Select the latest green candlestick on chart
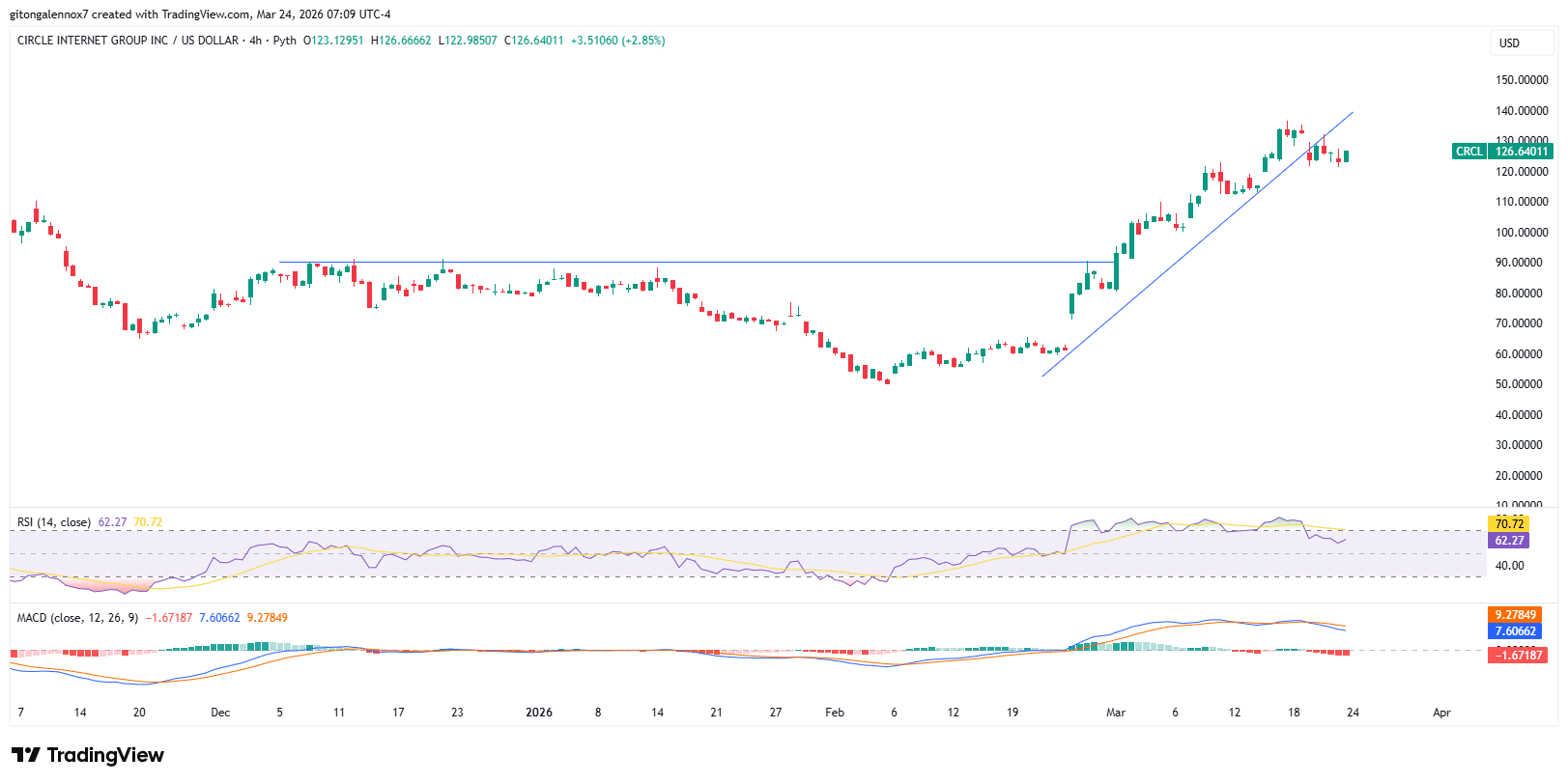Image resolution: width=1568 pixels, height=784 pixels. coord(1346,155)
